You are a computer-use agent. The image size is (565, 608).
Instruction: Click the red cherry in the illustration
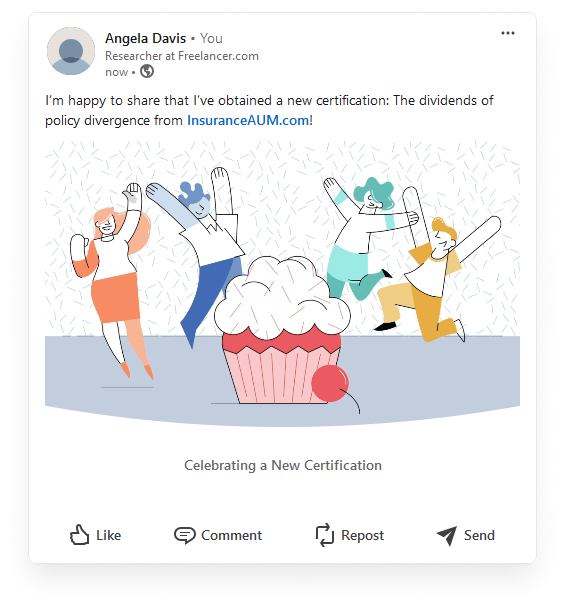[330, 383]
